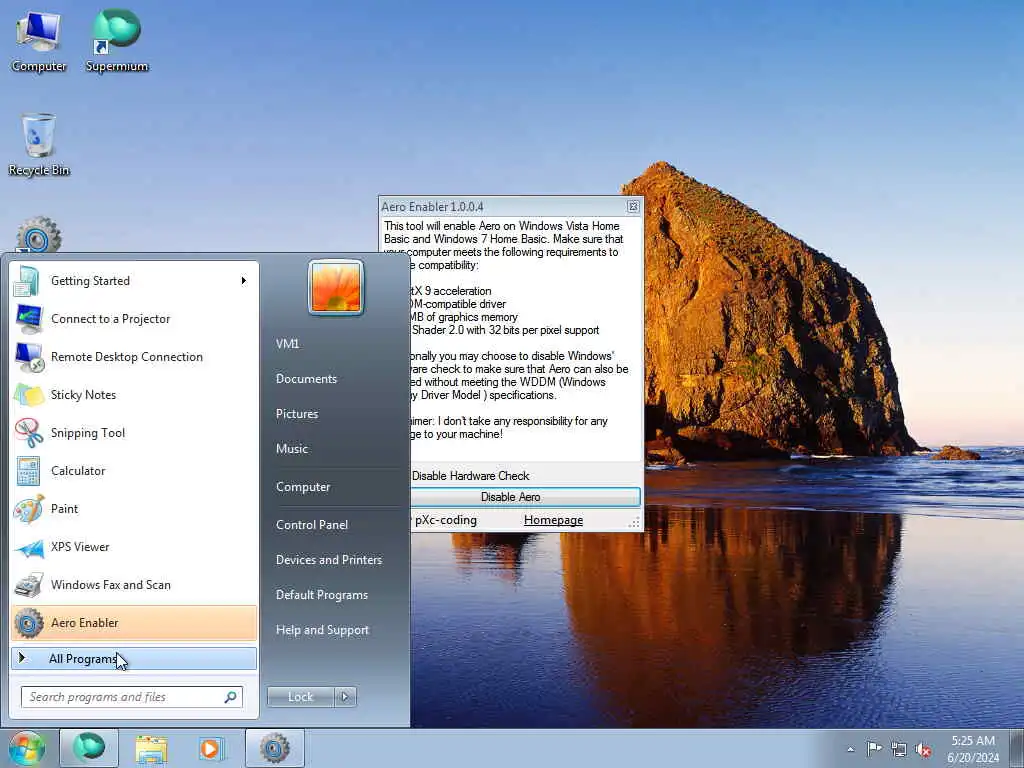Click pXc-coding label in Aero Enabler
The height and width of the screenshot is (768, 1024).
446,520
